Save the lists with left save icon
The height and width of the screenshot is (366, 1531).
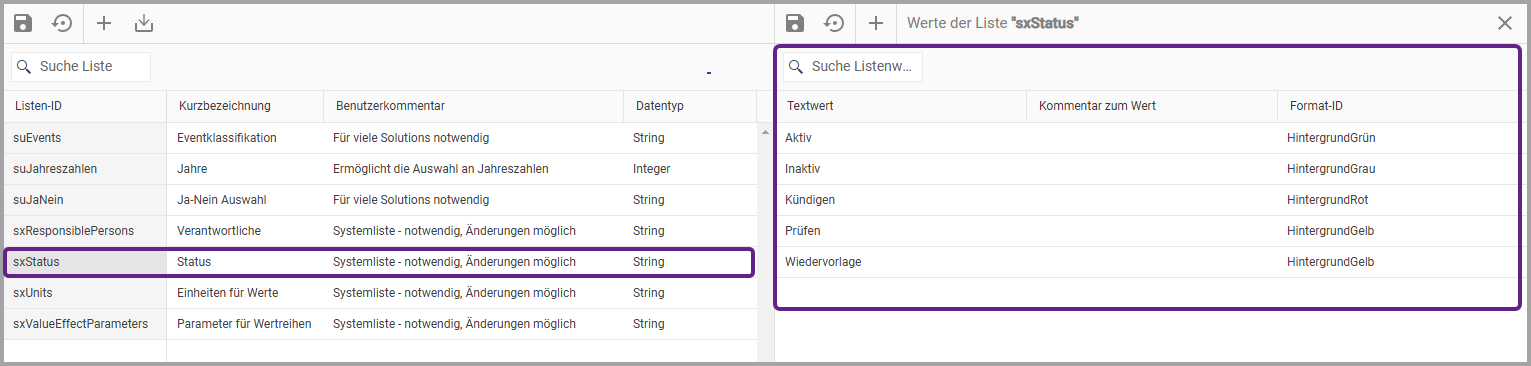coord(23,23)
